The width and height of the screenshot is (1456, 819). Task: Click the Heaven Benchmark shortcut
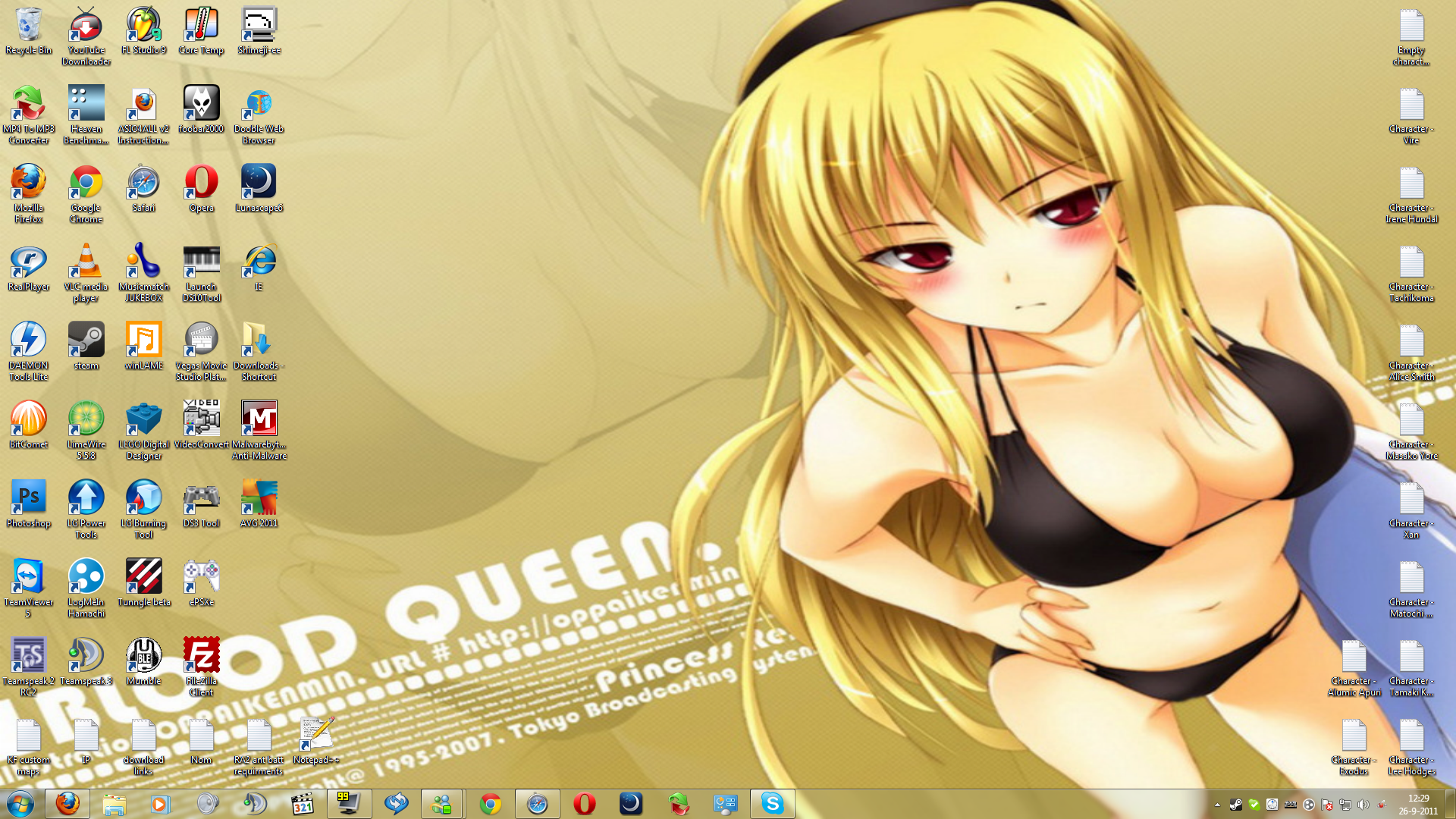[86, 115]
